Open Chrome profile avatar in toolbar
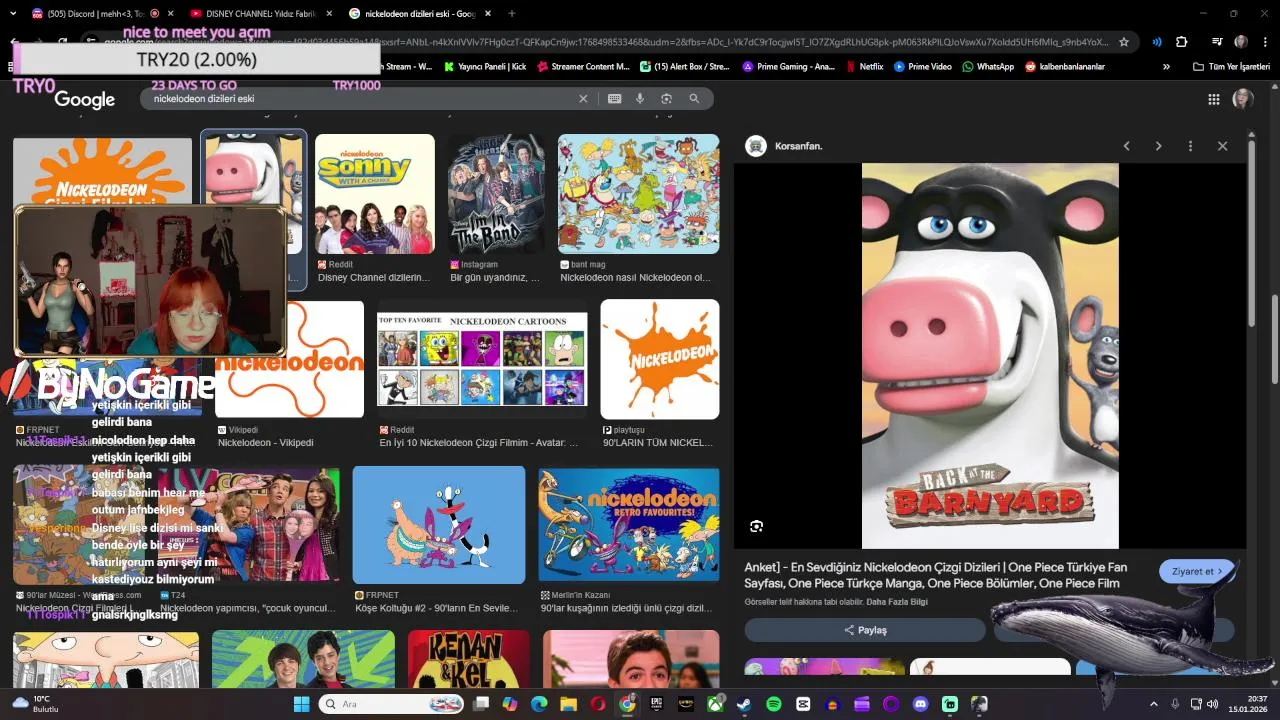The width and height of the screenshot is (1280, 720). coord(1241,42)
